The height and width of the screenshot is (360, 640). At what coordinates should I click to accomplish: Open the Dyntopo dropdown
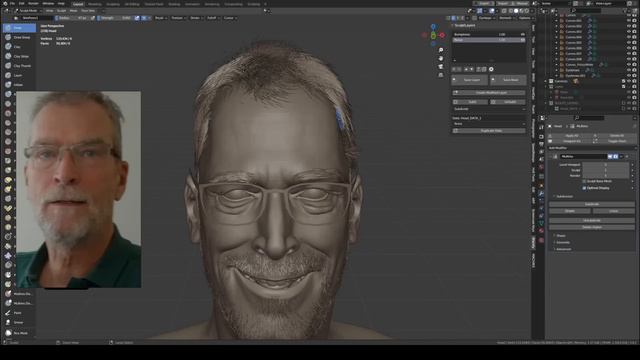pyautogui.click(x=486, y=18)
